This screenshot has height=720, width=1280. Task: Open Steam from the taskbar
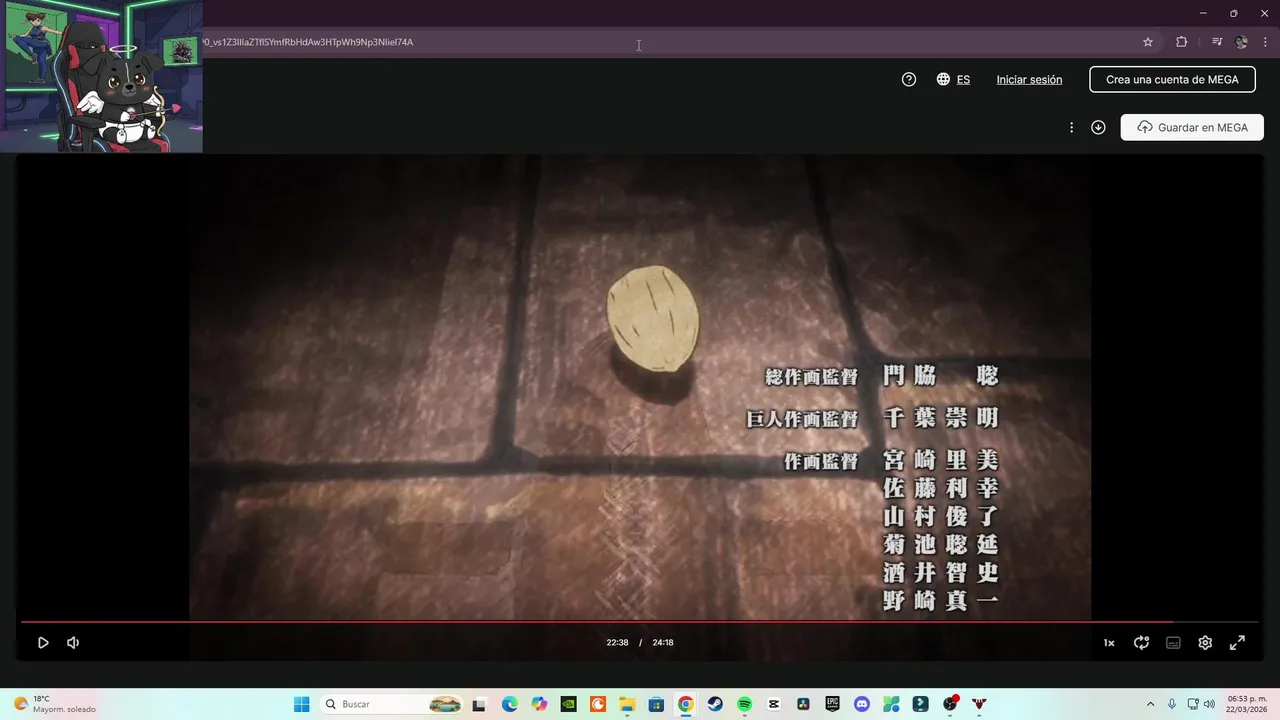click(x=715, y=704)
